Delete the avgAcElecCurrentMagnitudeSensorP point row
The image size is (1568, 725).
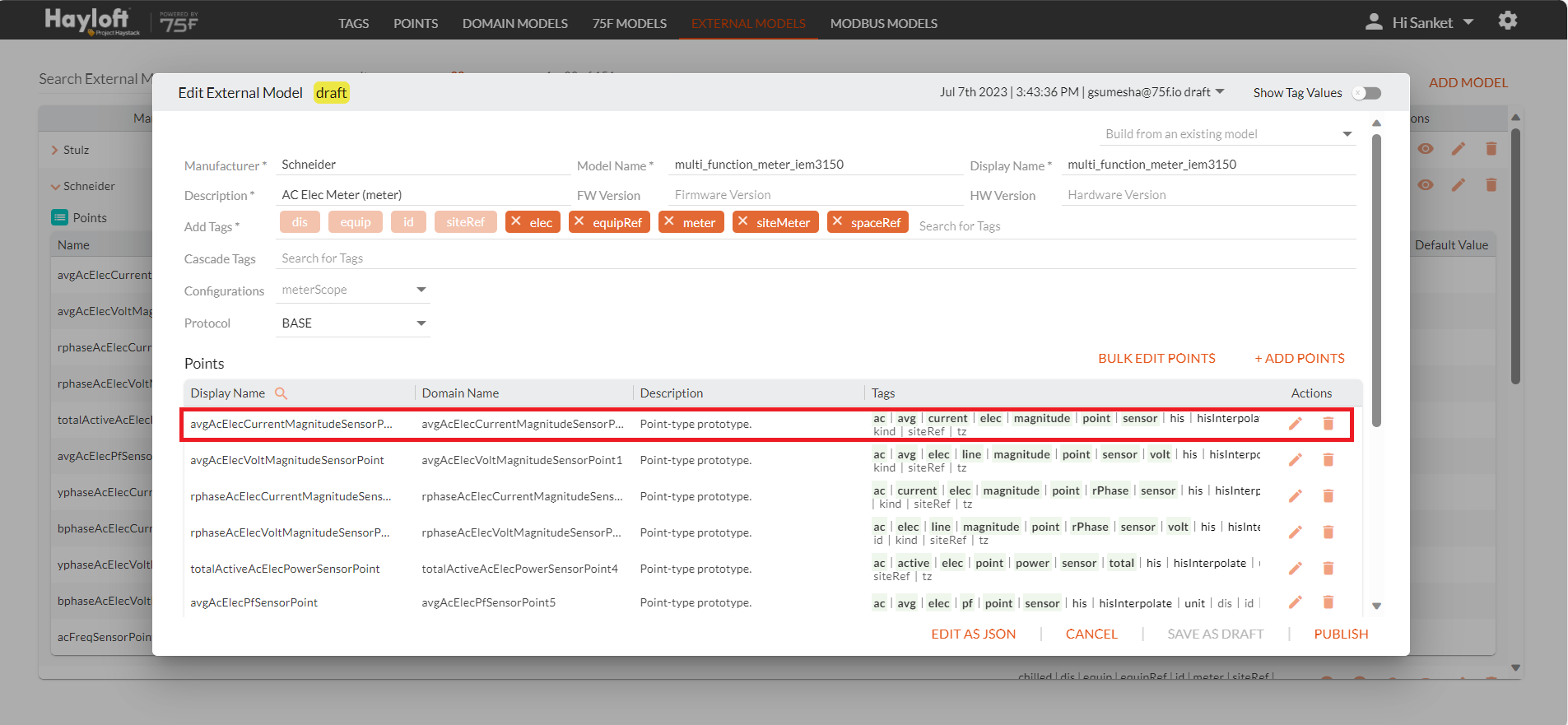point(1328,423)
